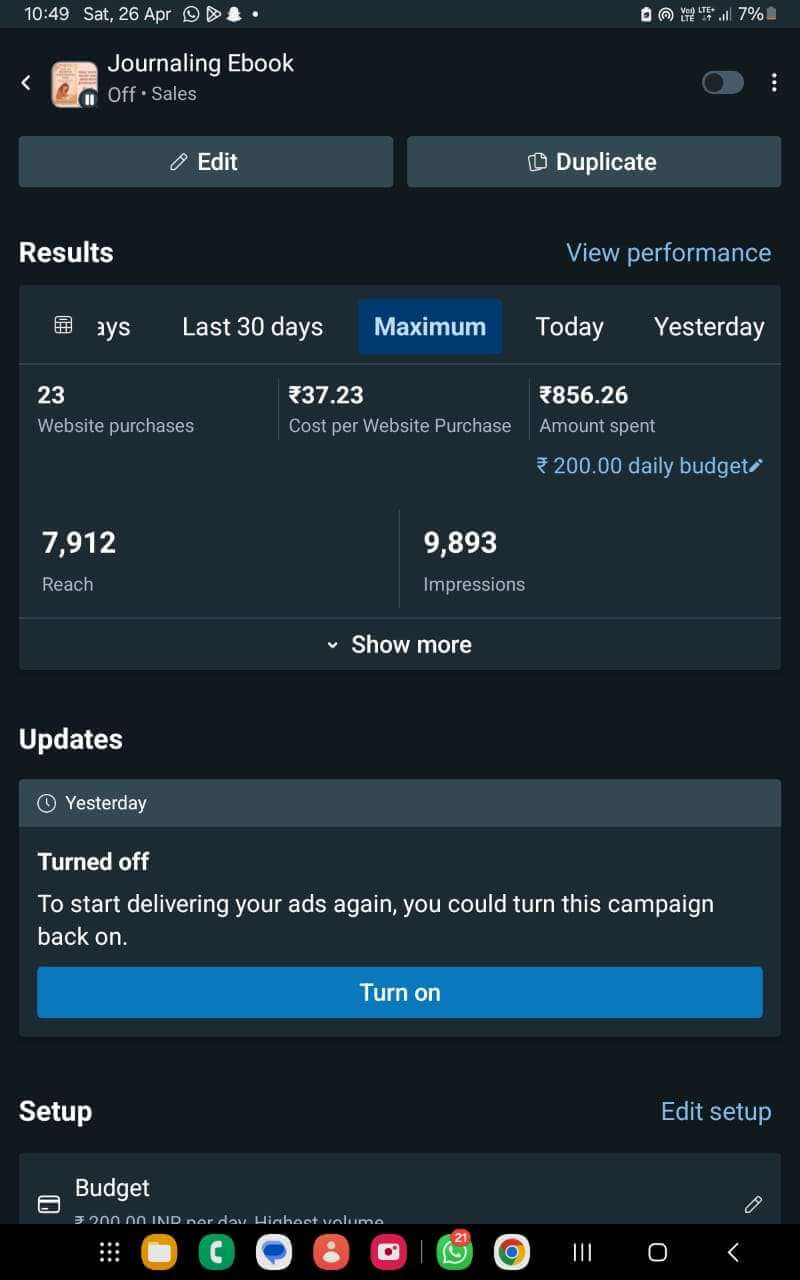Select the Maximum tab
This screenshot has height=1280, width=800.
(430, 326)
